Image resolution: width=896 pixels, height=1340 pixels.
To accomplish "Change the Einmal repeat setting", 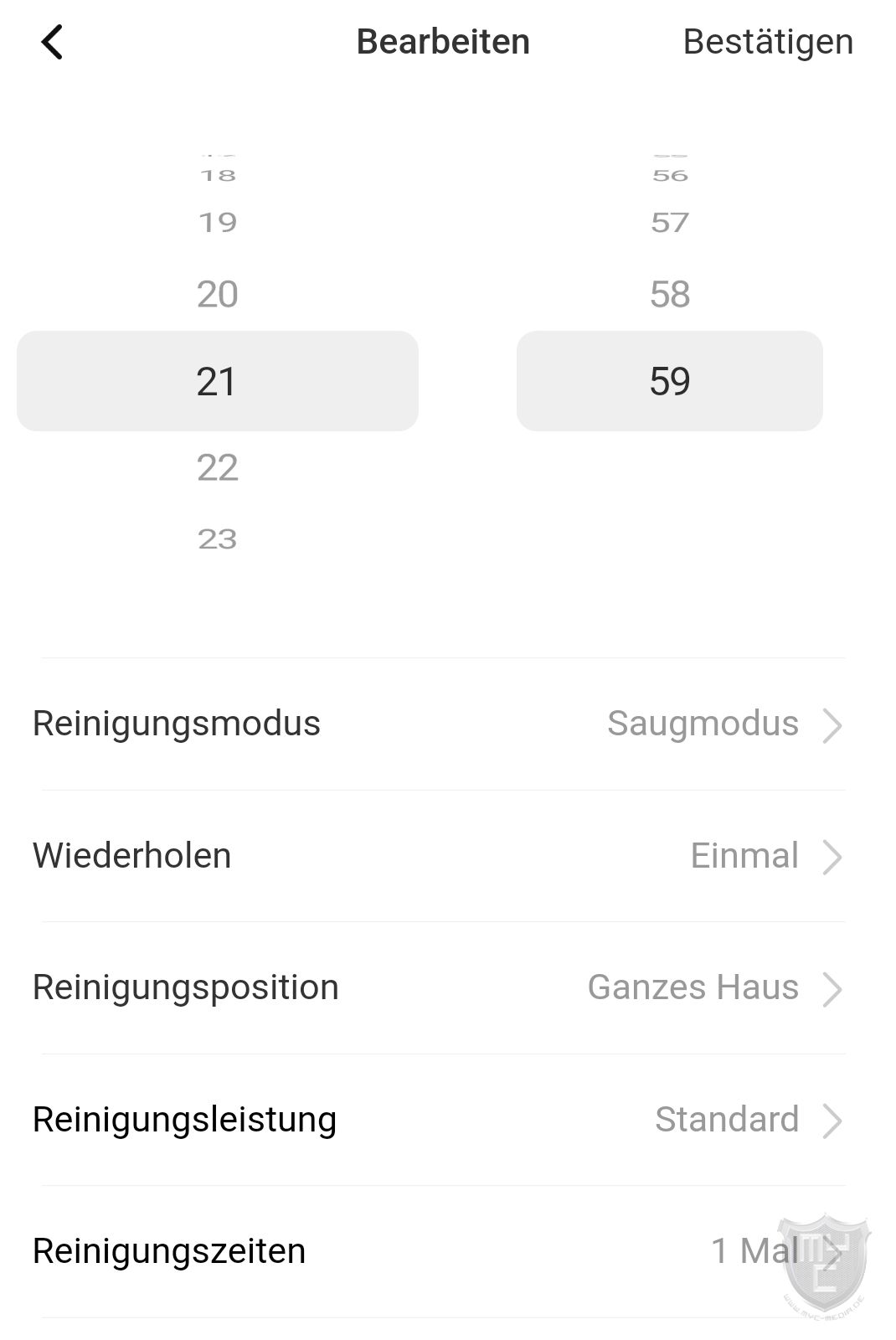I will (x=744, y=856).
